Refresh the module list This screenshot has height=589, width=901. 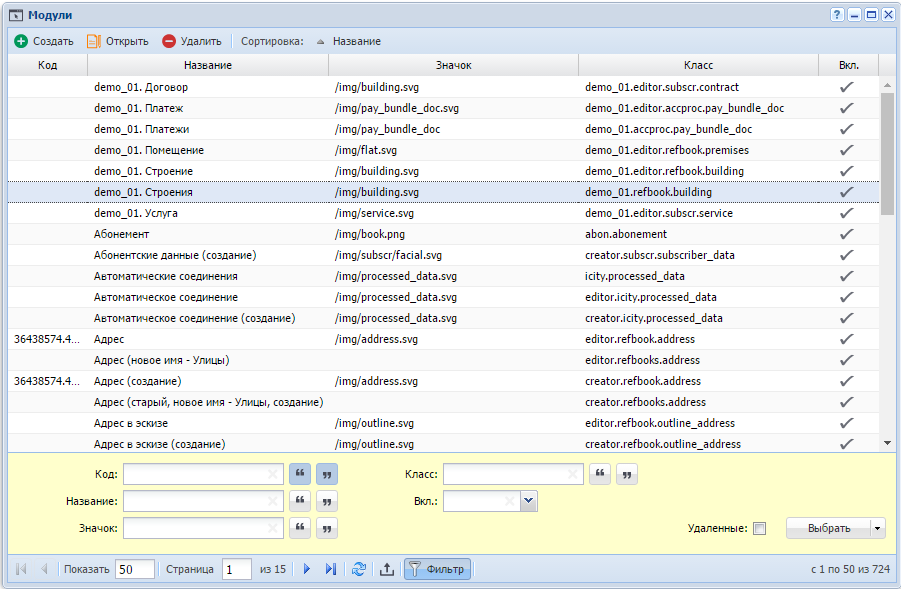coord(359,569)
